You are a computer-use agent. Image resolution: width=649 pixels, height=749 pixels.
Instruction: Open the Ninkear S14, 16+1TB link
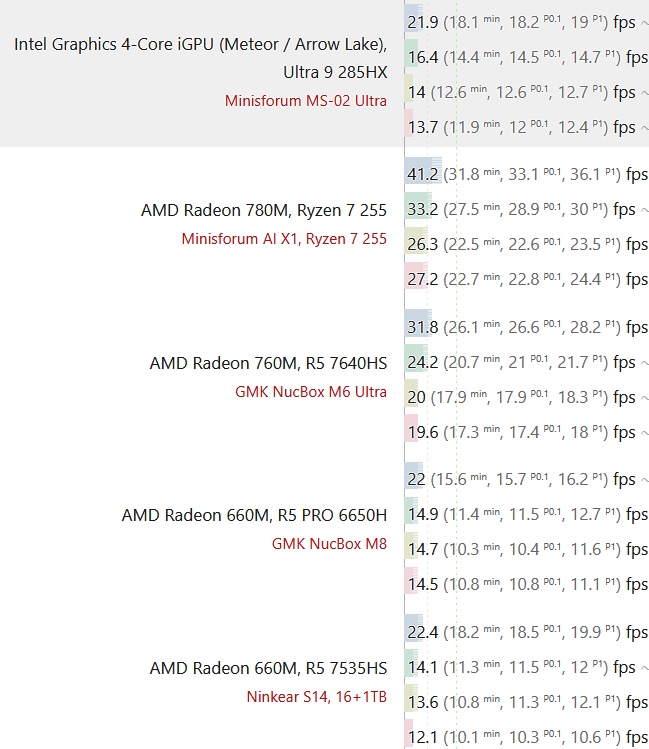(x=317, y=696)
